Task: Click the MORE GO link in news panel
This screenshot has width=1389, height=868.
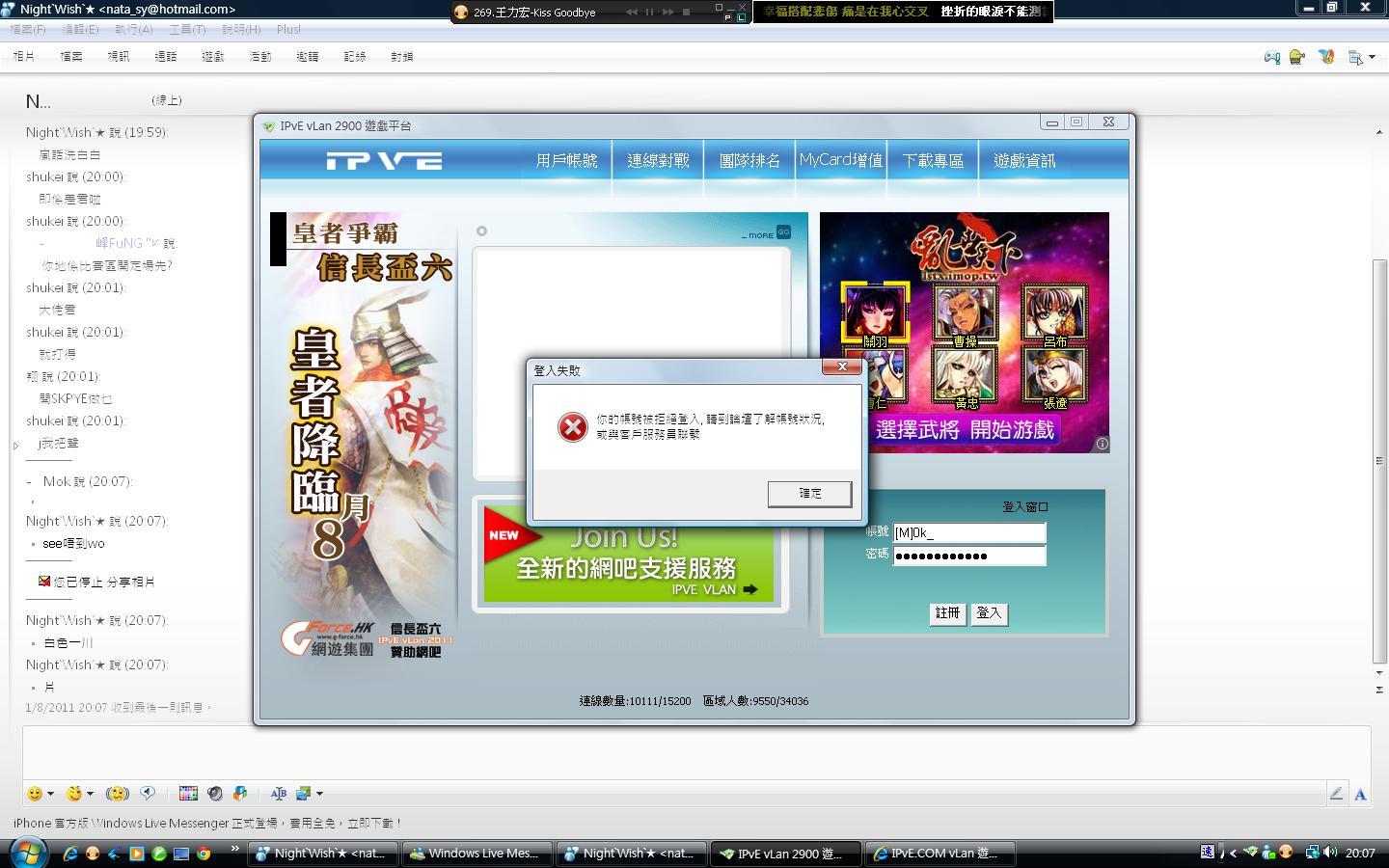Action: (766, 232)
